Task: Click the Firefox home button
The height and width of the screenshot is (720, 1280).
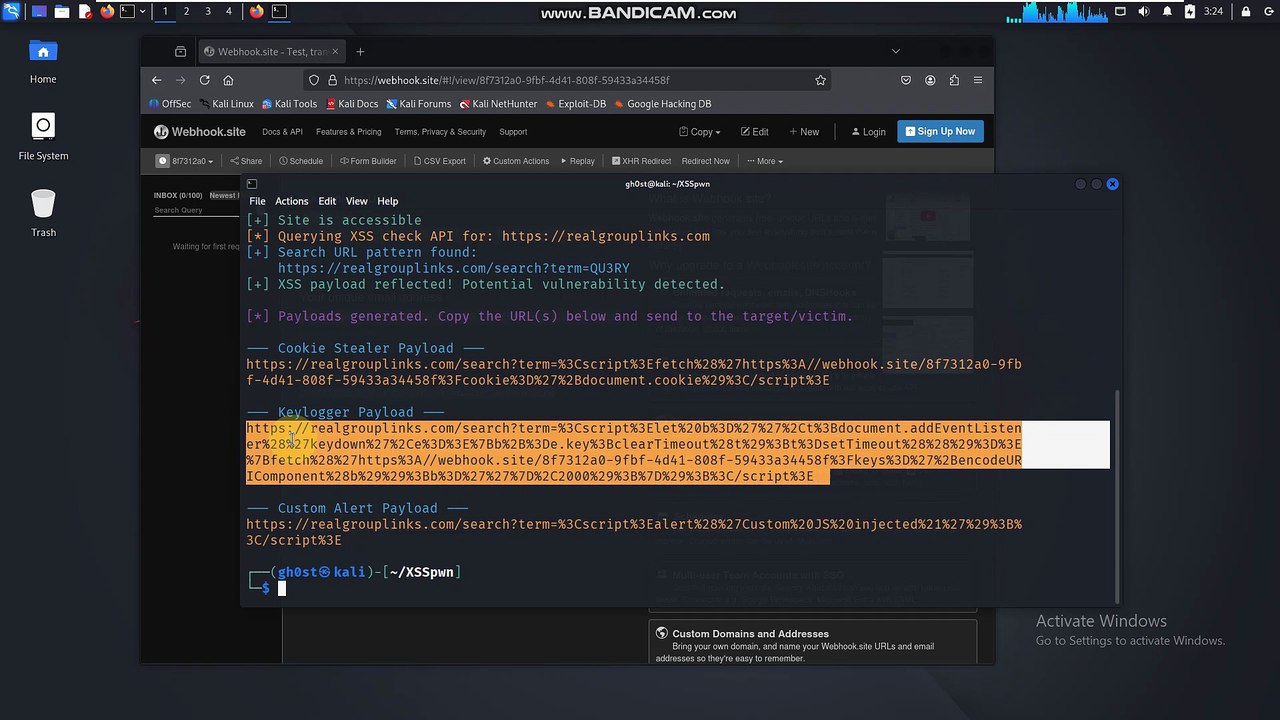Action: coord(229,80)
